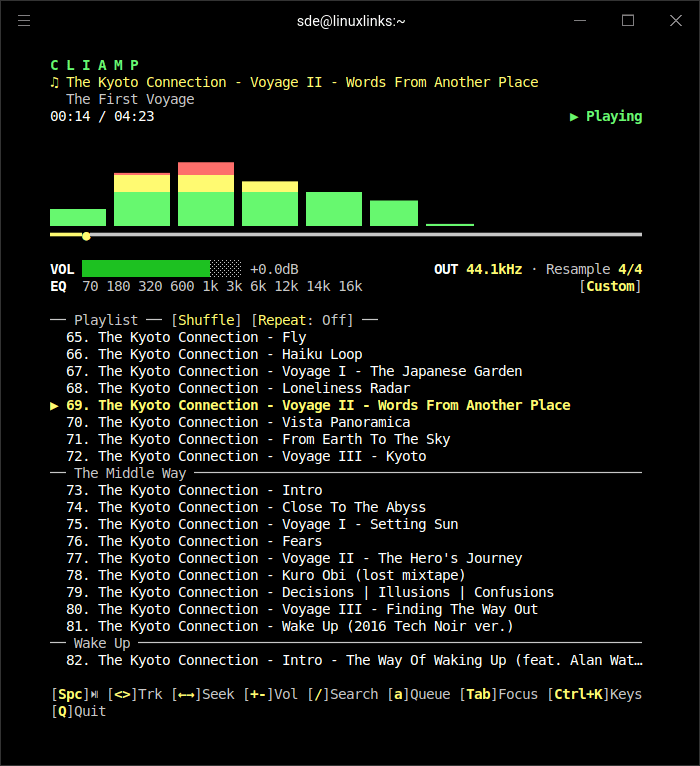Image resolution: width=700 pixels, height=766 pixels.
Task: Click the 00:14 / 04:23 elapsed time
Action: point(102,116)
